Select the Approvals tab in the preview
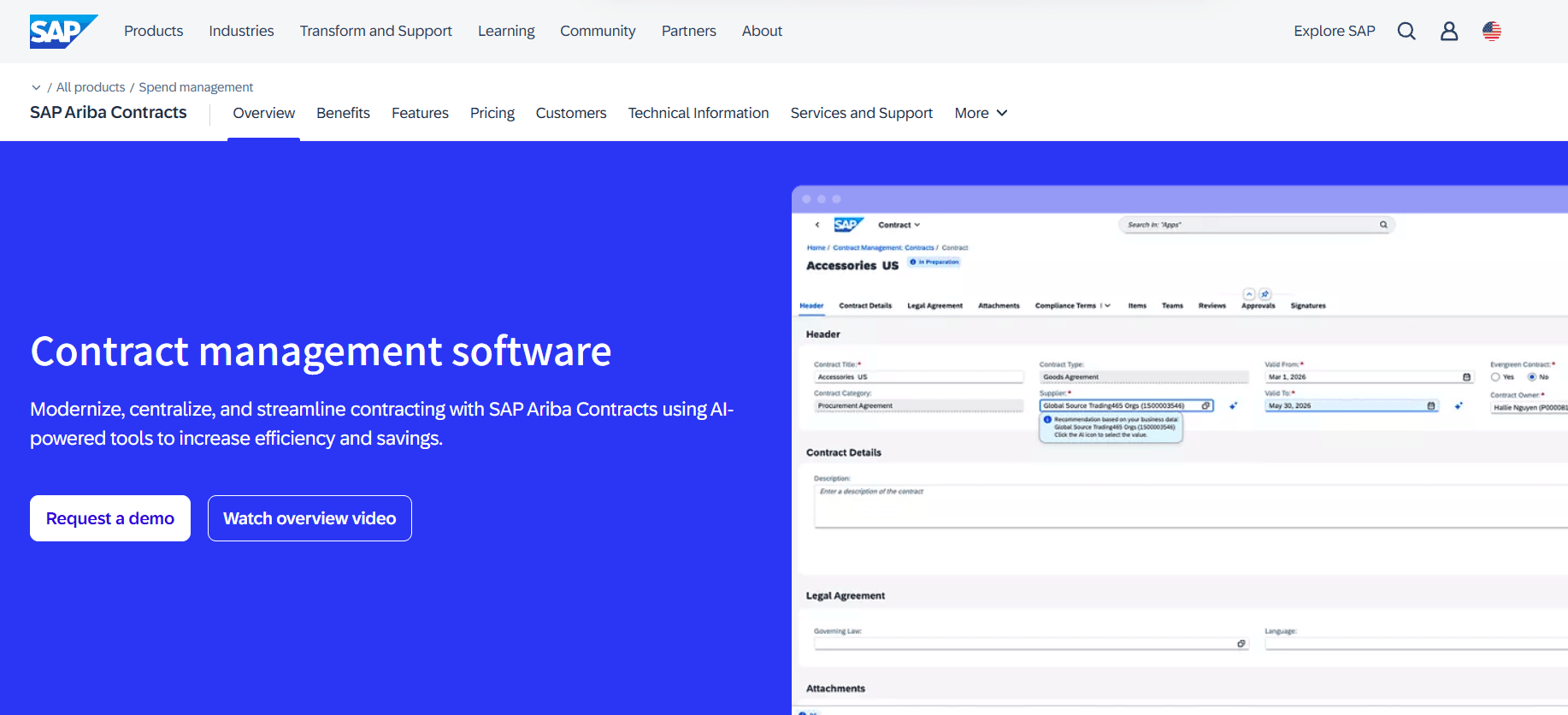 [1259, 305]
